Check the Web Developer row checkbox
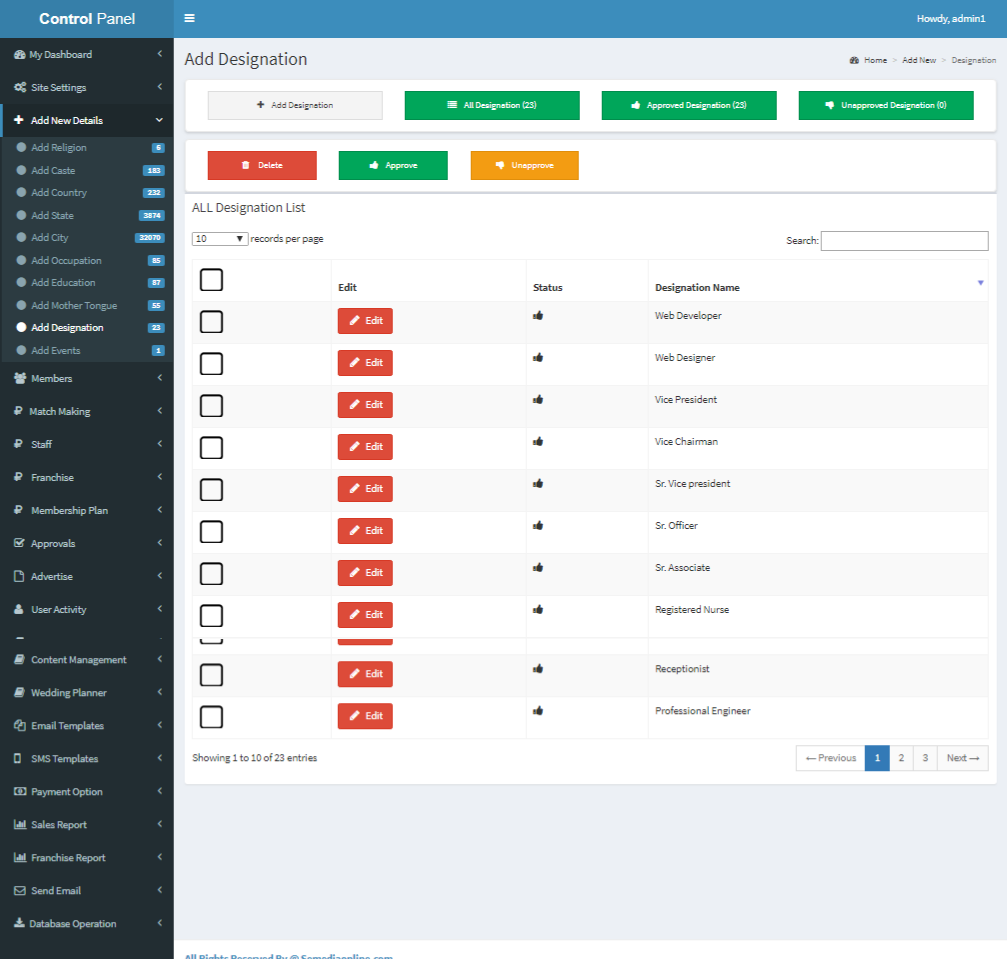The height and width of the screenshot is (960, 1007). tap(211, 322)
